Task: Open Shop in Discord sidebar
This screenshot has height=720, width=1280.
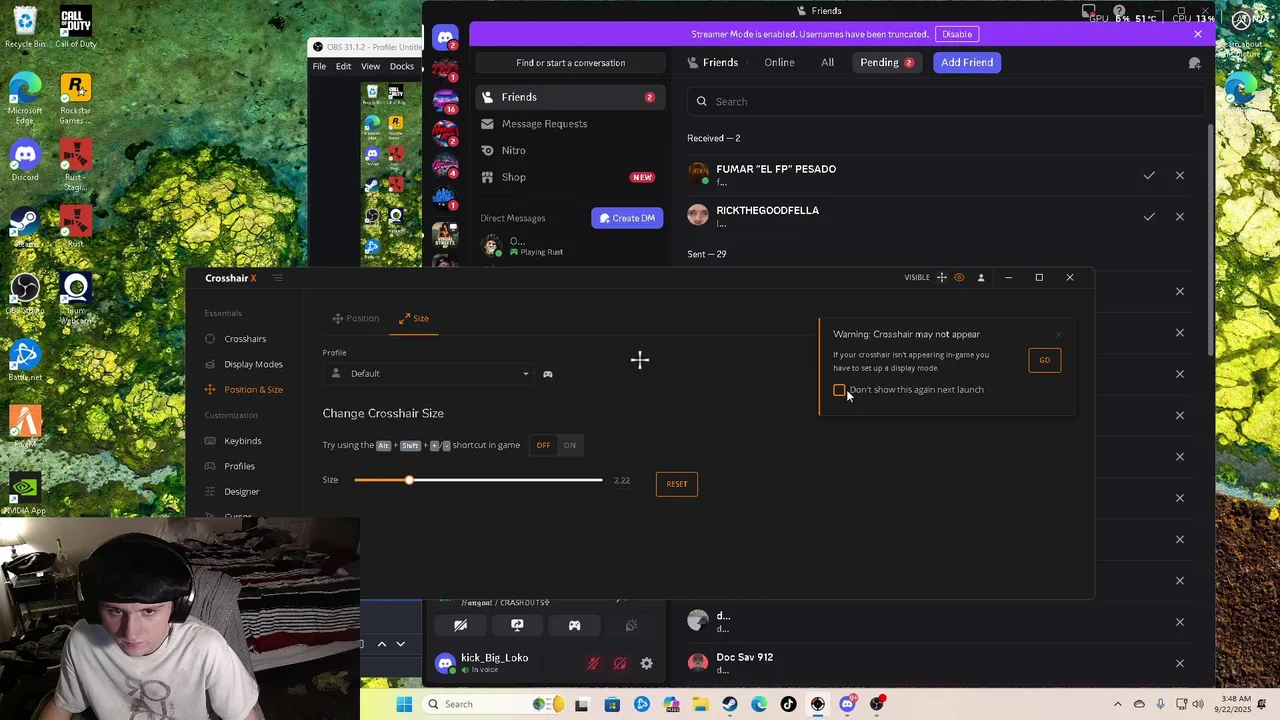Action: click(570, 177)
